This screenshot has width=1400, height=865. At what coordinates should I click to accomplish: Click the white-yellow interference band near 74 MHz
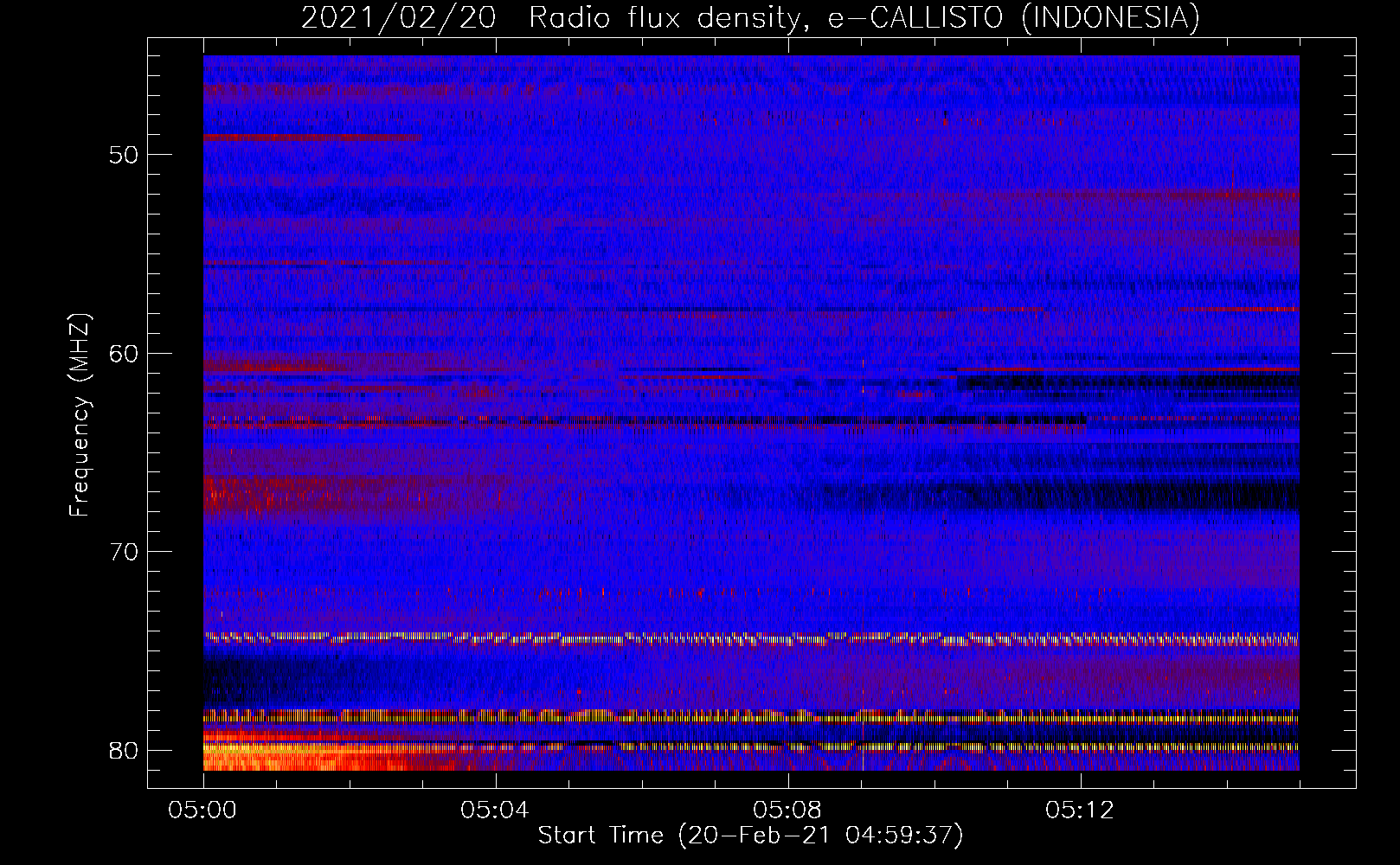(751, 639)
